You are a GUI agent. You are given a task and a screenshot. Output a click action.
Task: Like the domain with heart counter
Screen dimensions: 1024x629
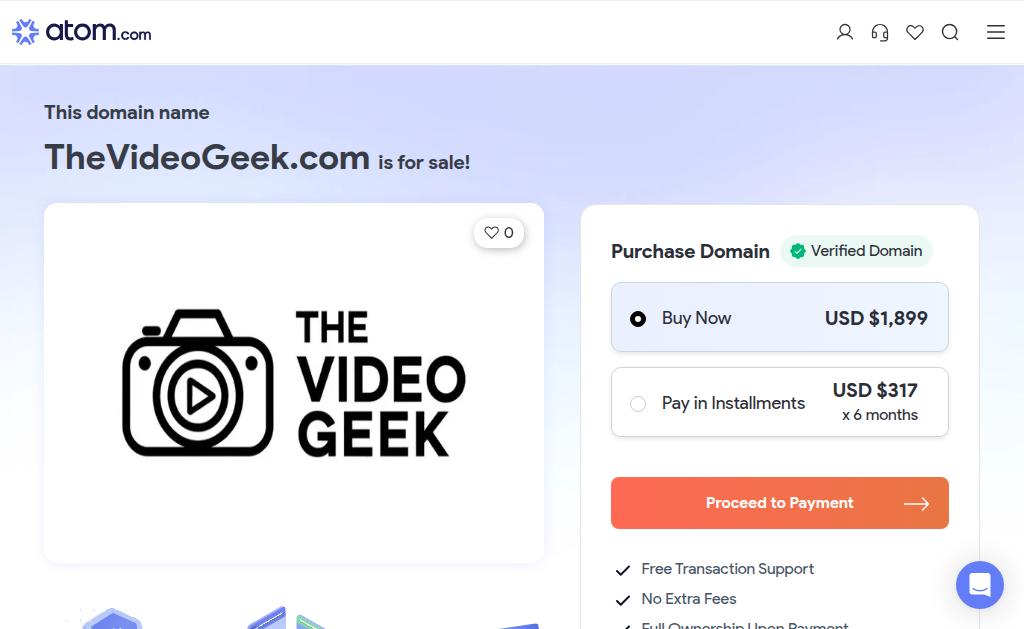coord(499,233)
